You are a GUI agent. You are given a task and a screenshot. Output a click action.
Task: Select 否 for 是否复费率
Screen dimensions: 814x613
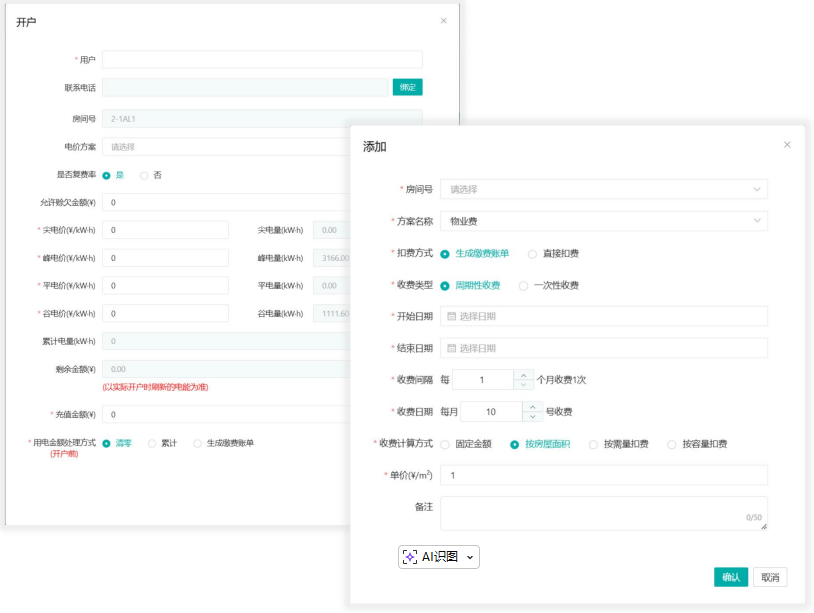click(x=145, y=175)
